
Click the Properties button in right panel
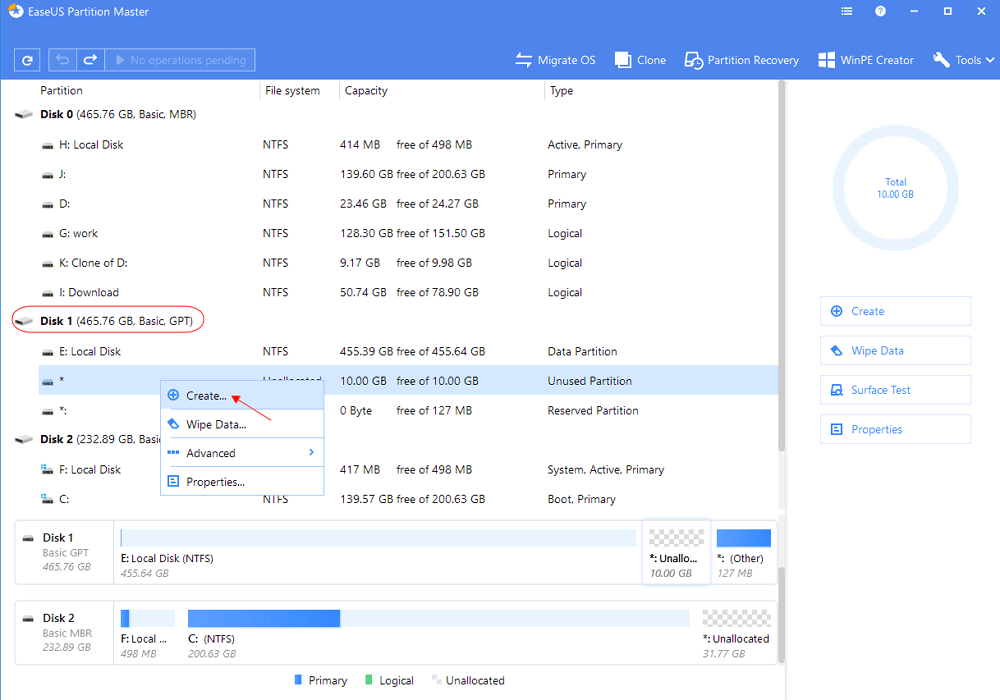[x=895, y=430]
